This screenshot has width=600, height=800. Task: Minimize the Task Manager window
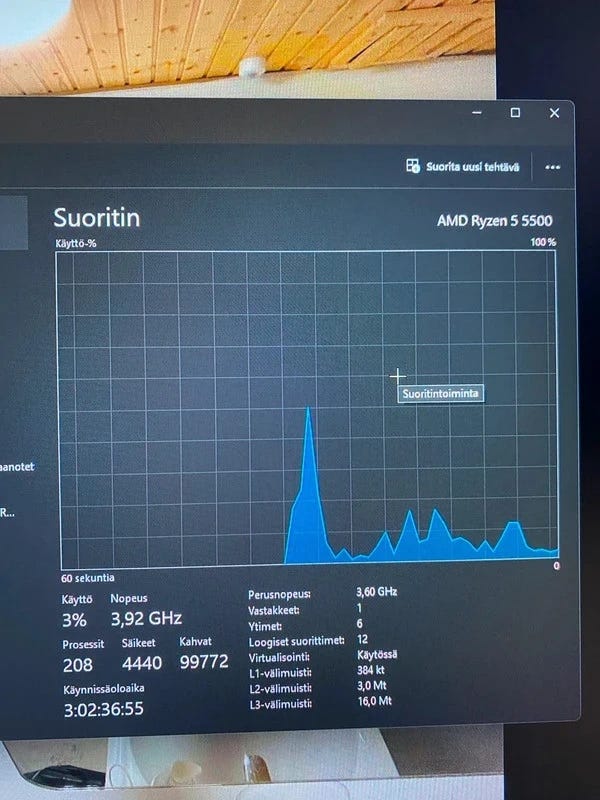(x=477, y=112)
